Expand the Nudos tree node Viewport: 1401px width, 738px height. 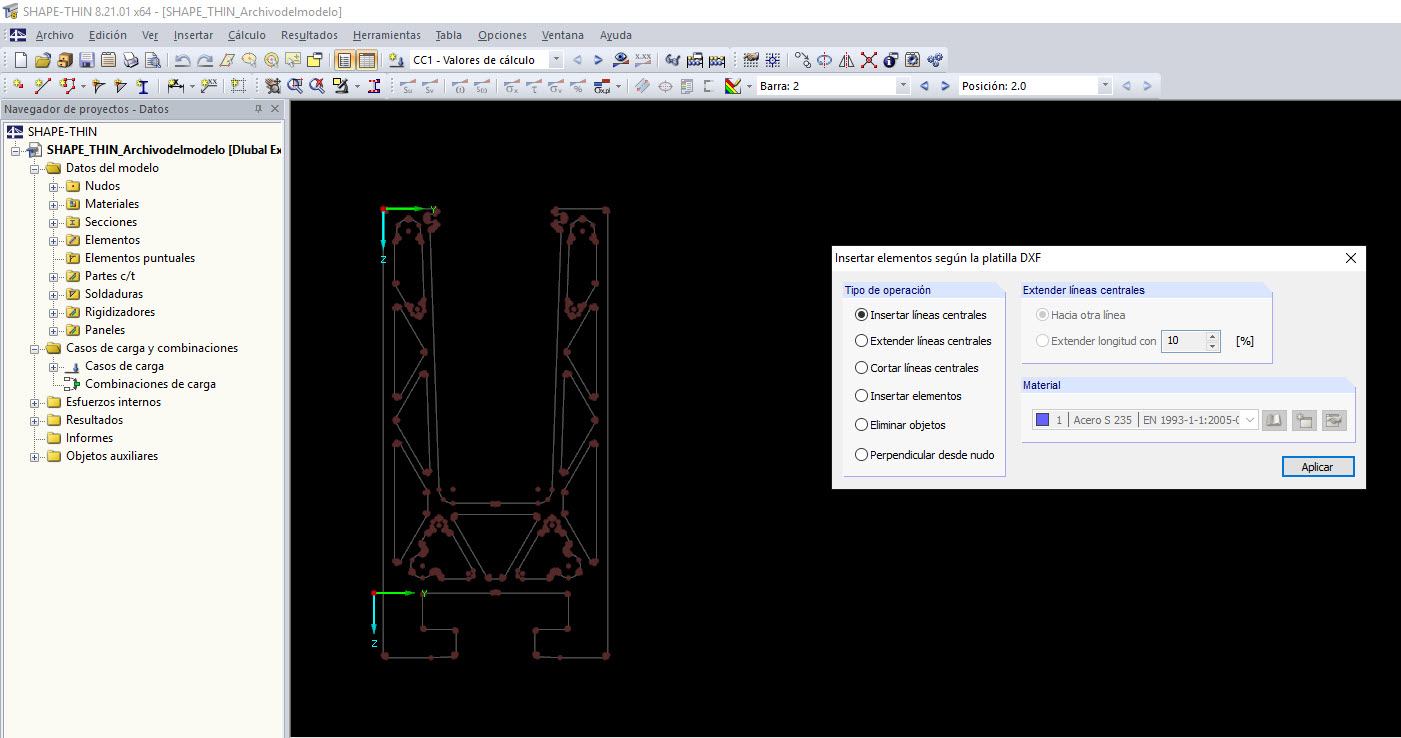click(54, 186)
